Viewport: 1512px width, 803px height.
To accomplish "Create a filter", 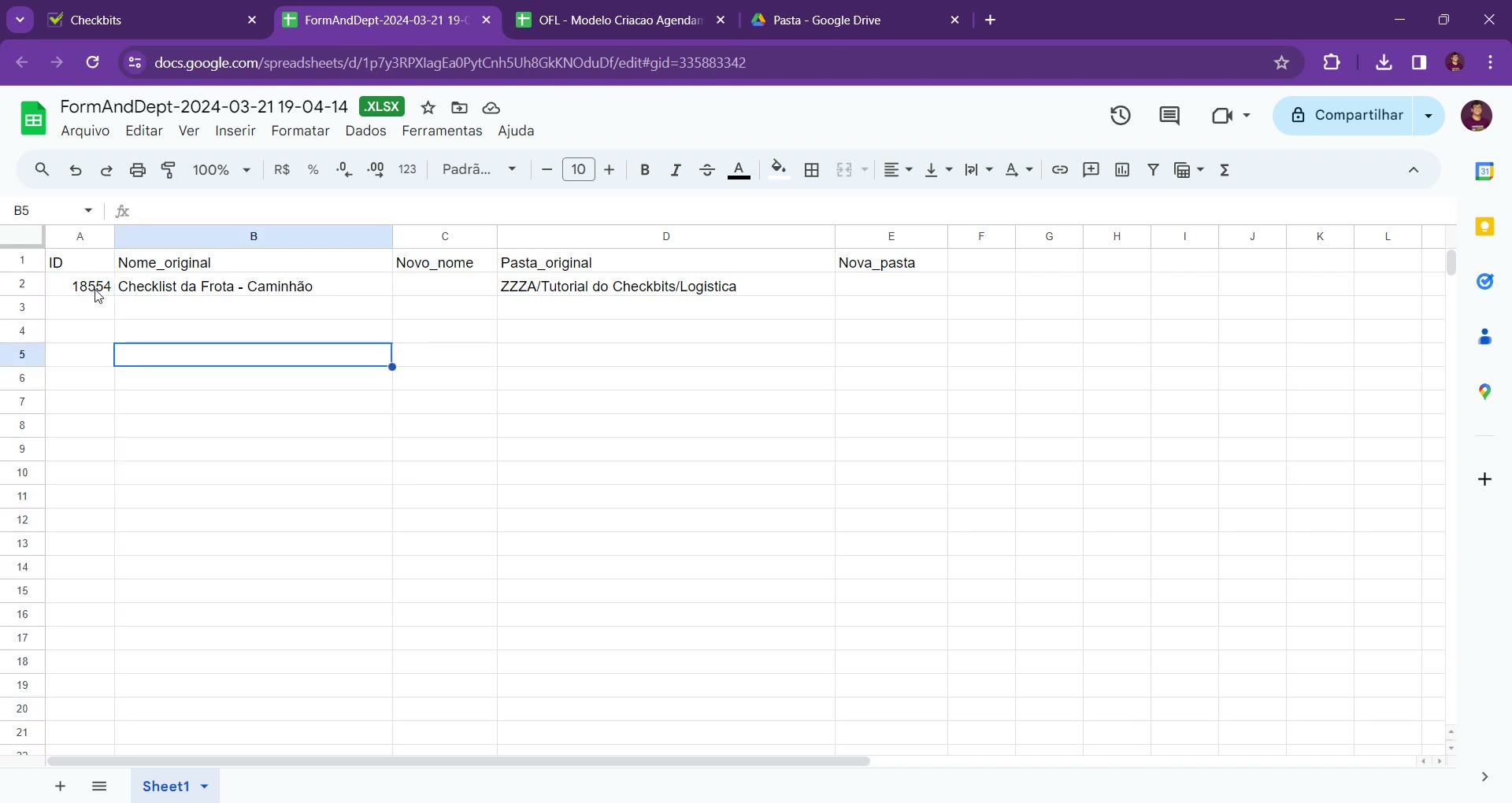I will pyautogui.click(x=1154, y=170).
